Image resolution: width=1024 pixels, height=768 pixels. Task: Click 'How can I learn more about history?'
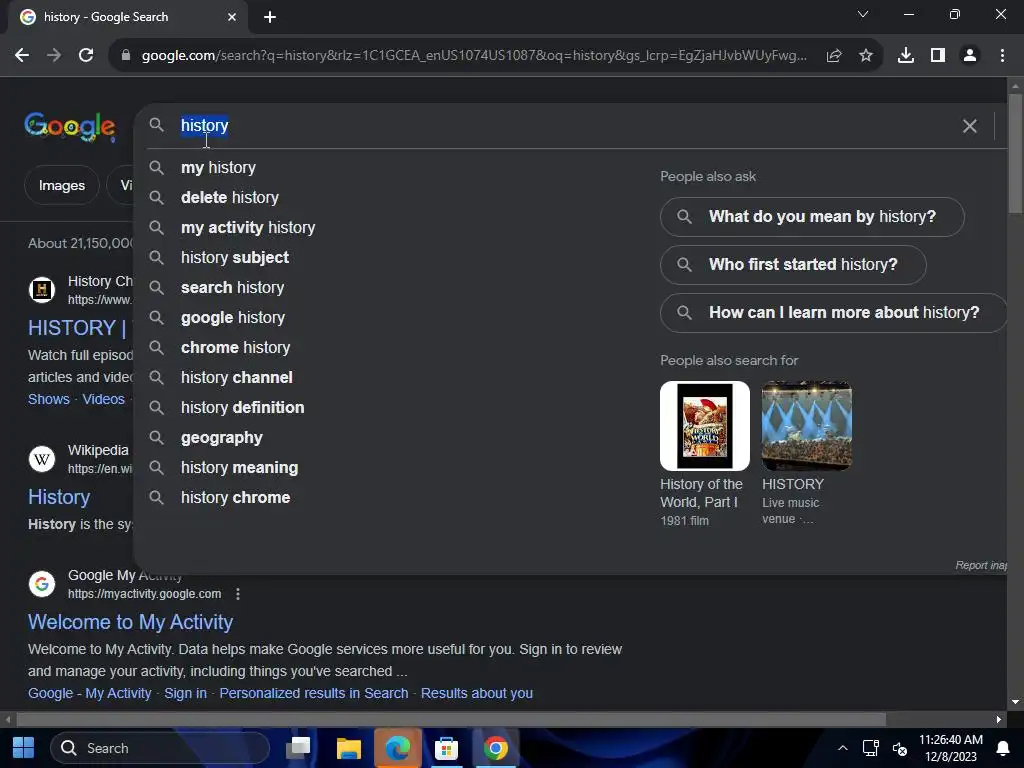[x=833, y=313]
